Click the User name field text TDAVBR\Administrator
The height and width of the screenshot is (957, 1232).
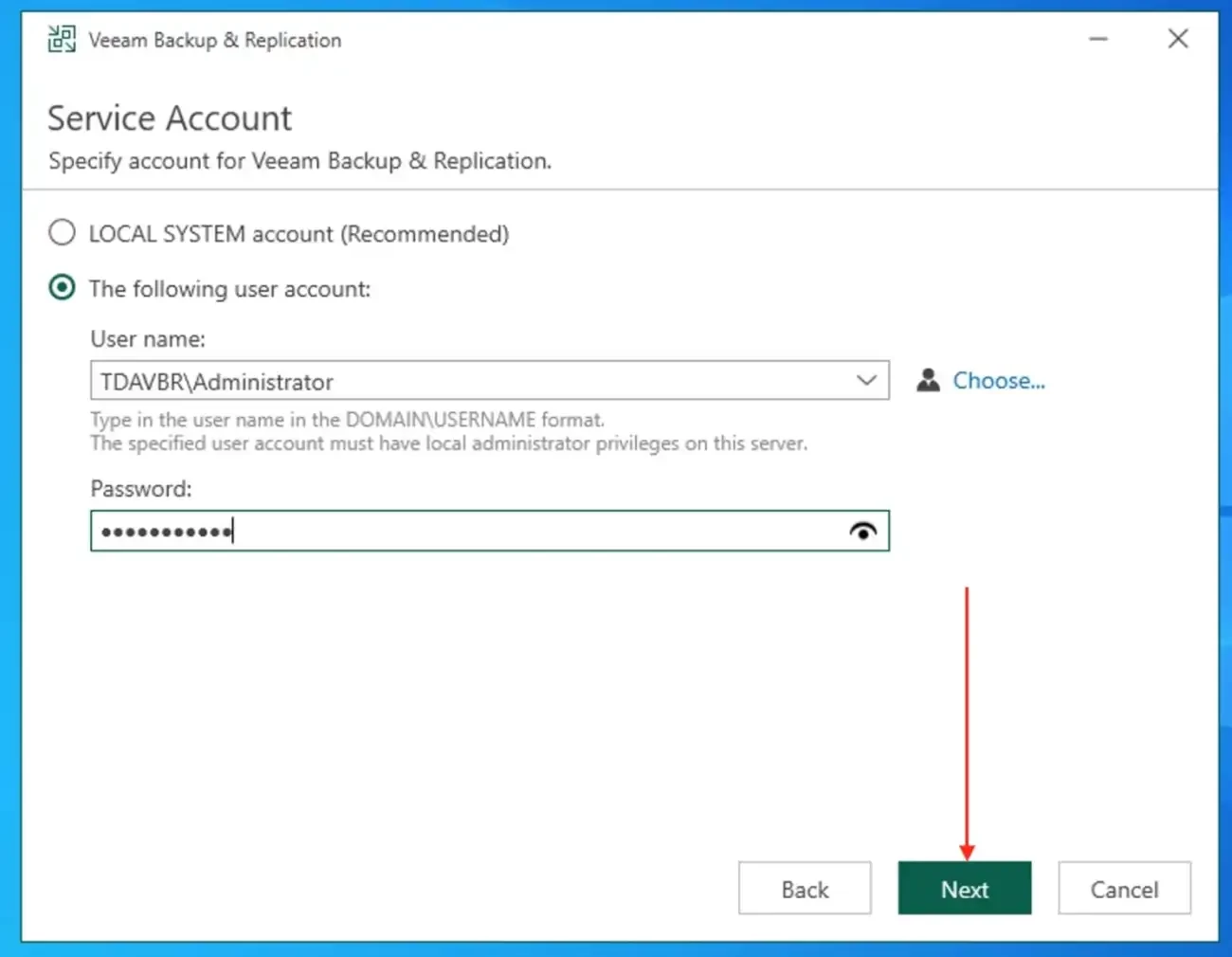(x=217, y=382)
